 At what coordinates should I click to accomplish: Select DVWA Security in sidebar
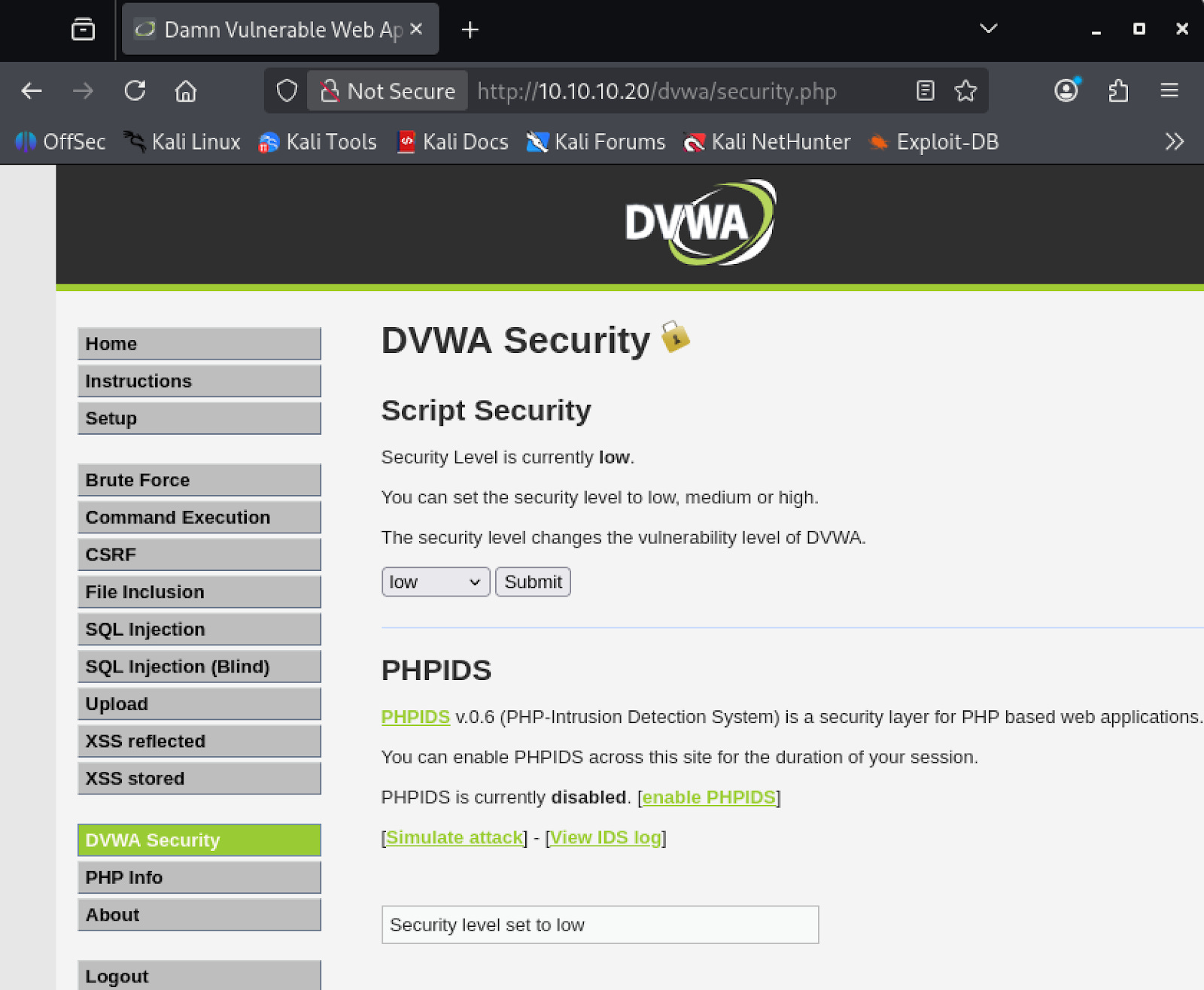(x=199, y=840)
